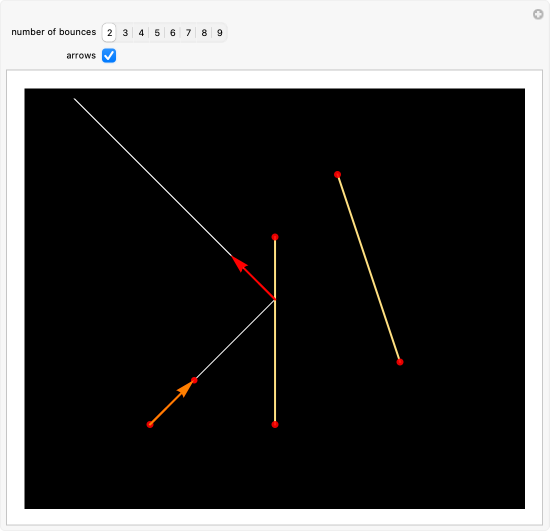Select 9 bounces
550x532 pixels.
(220, 33)
